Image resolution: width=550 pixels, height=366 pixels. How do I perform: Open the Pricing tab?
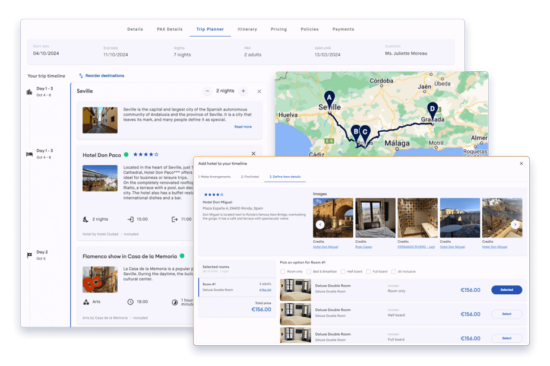click(x=279, y=29)
